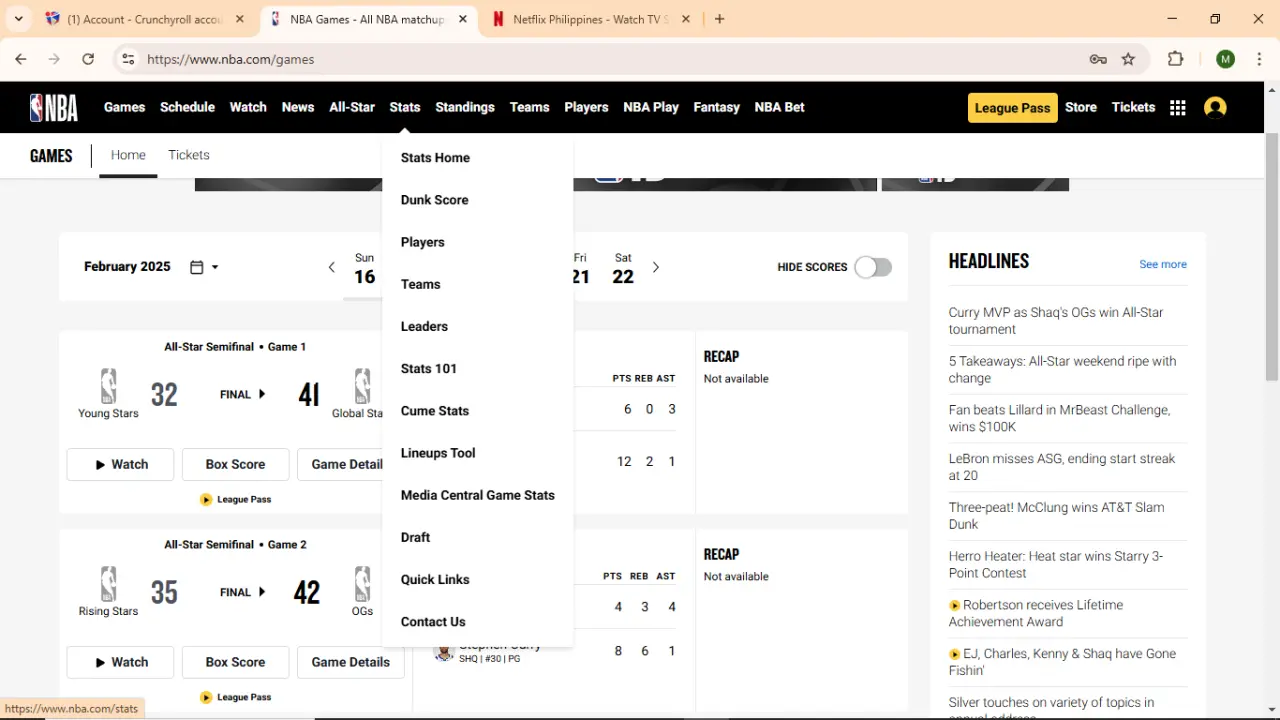
Task: Open a new browser tab with plus icon
Action: 720,19
